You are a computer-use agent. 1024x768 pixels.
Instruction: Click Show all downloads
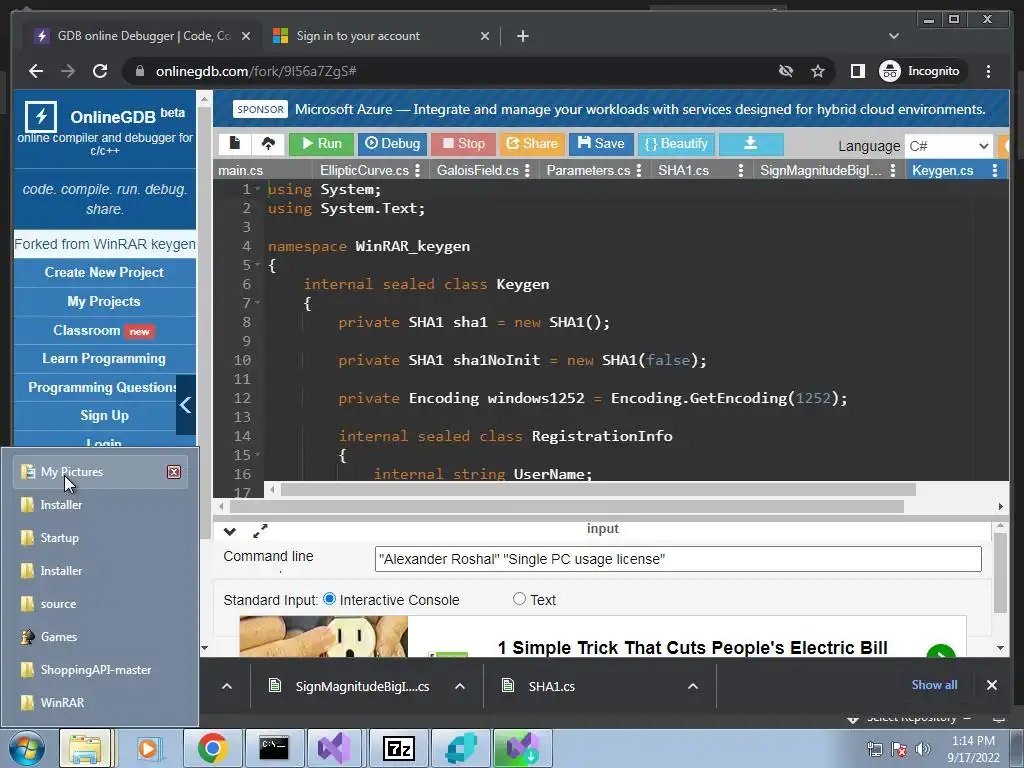click(935, 685)
